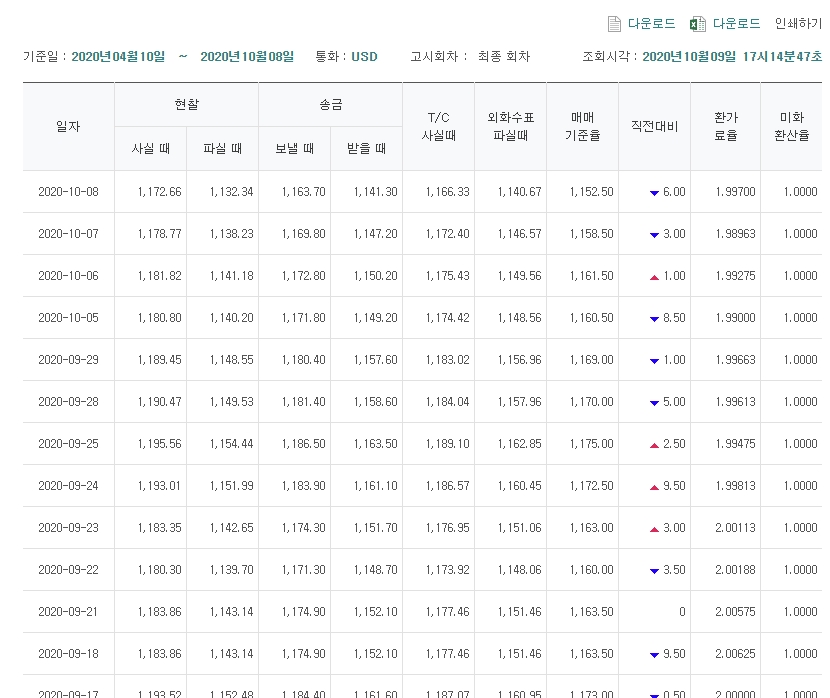
Task: Click date cell 2020-09-21
Action: coord(68,612)
